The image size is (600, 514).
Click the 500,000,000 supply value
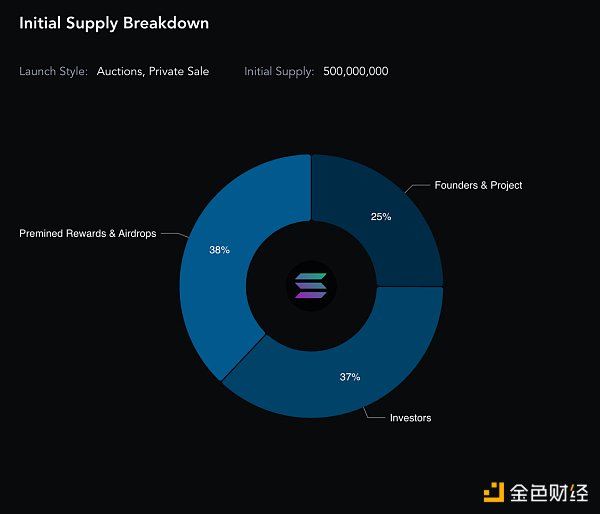[x=356, y=71]
